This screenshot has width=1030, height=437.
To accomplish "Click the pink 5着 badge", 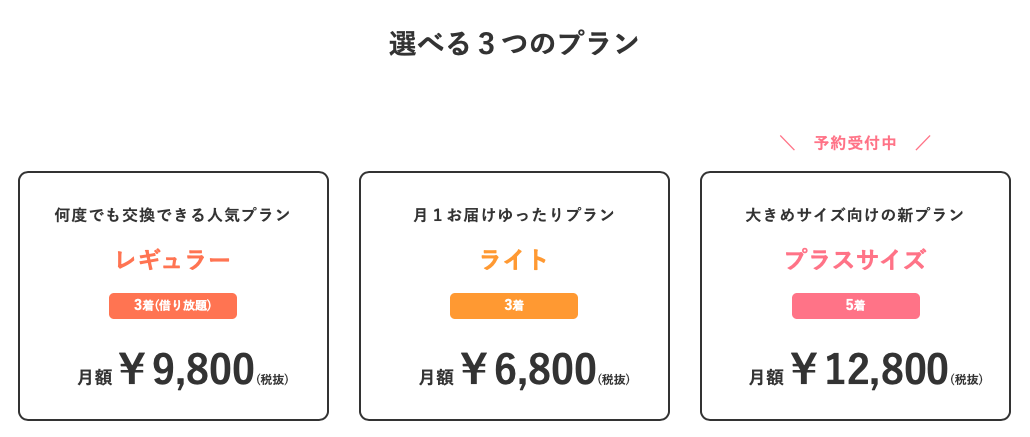I will pos(855,306).
